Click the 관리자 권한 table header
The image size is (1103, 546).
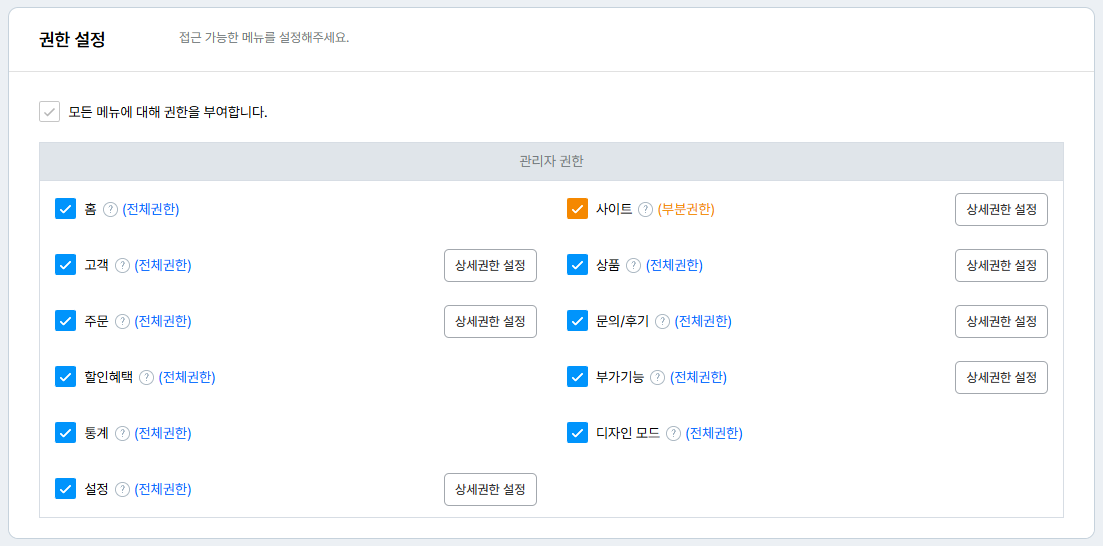tap(551, 161)
